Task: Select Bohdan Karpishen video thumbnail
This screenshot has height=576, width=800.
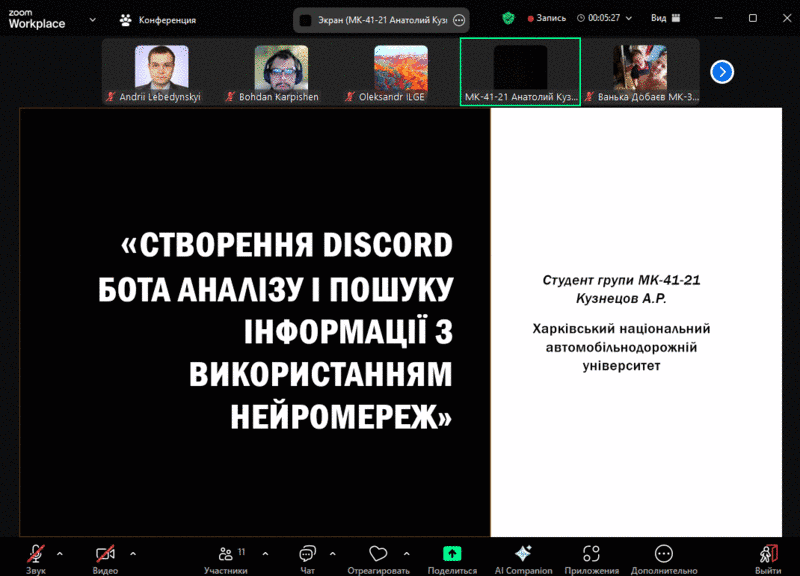Action: (281, 72)
